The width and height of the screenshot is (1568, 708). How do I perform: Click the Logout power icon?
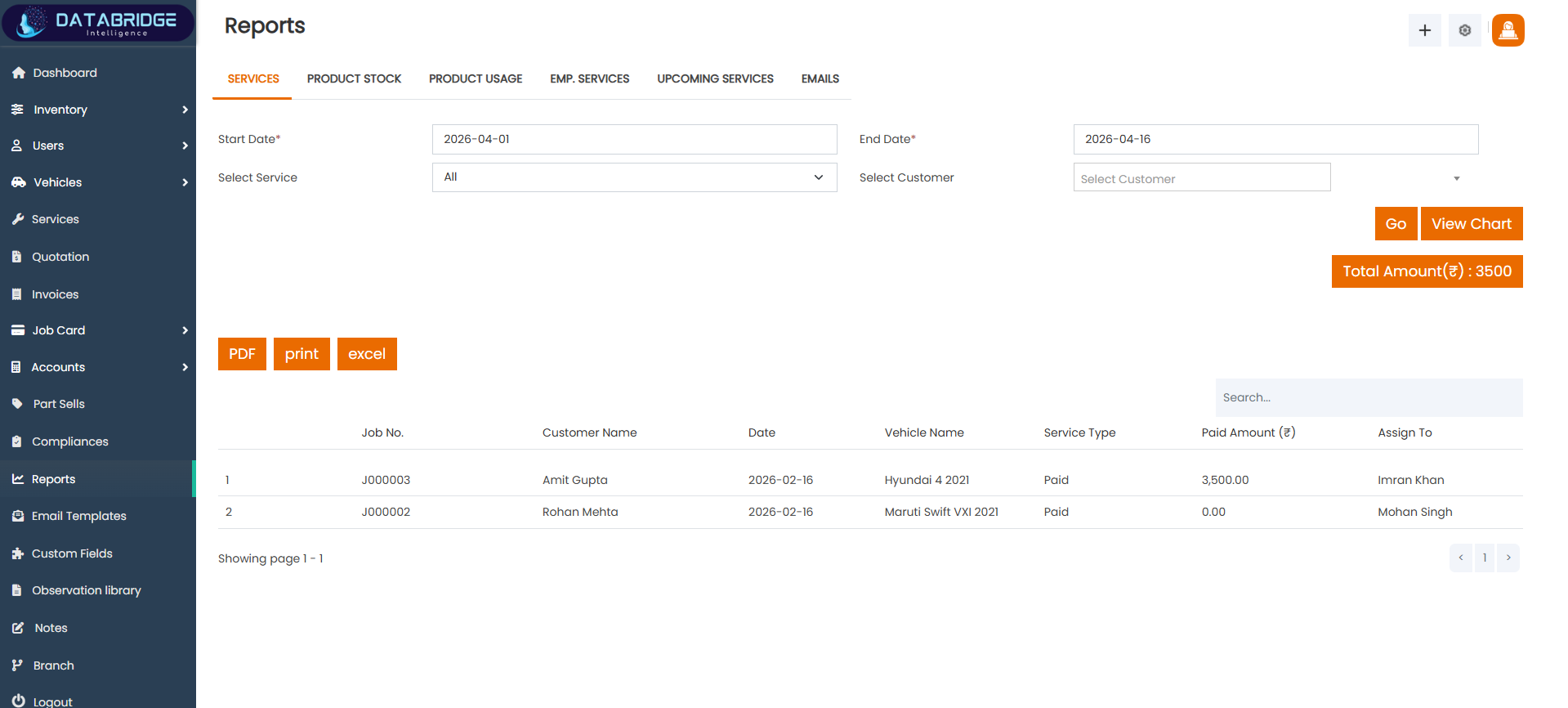[18, 701]
